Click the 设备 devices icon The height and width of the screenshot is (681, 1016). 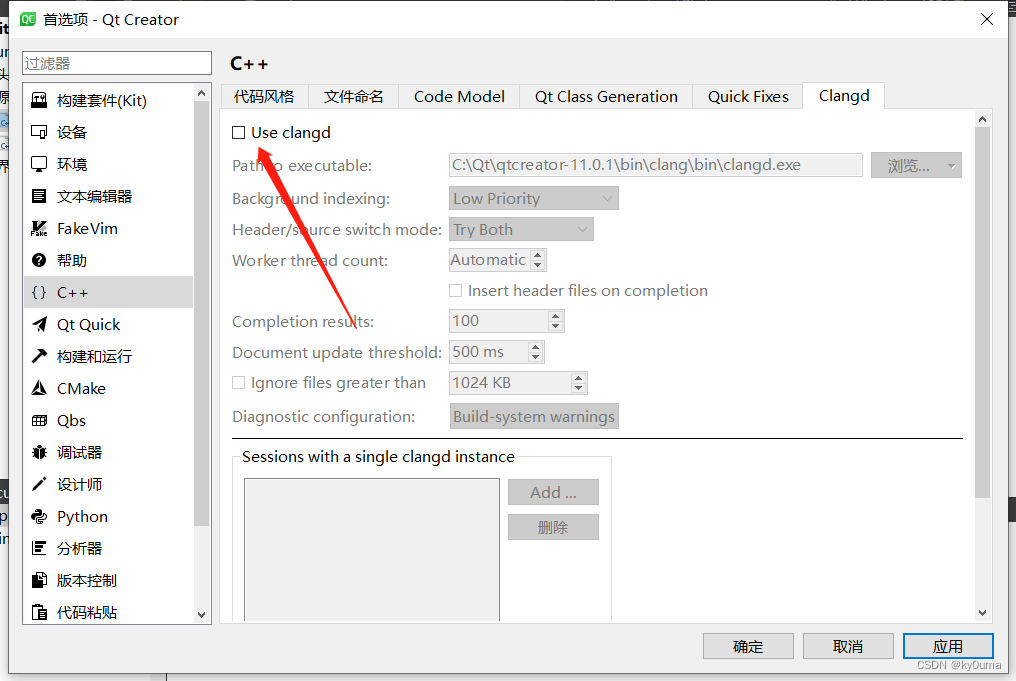click(x=40, y=132)
